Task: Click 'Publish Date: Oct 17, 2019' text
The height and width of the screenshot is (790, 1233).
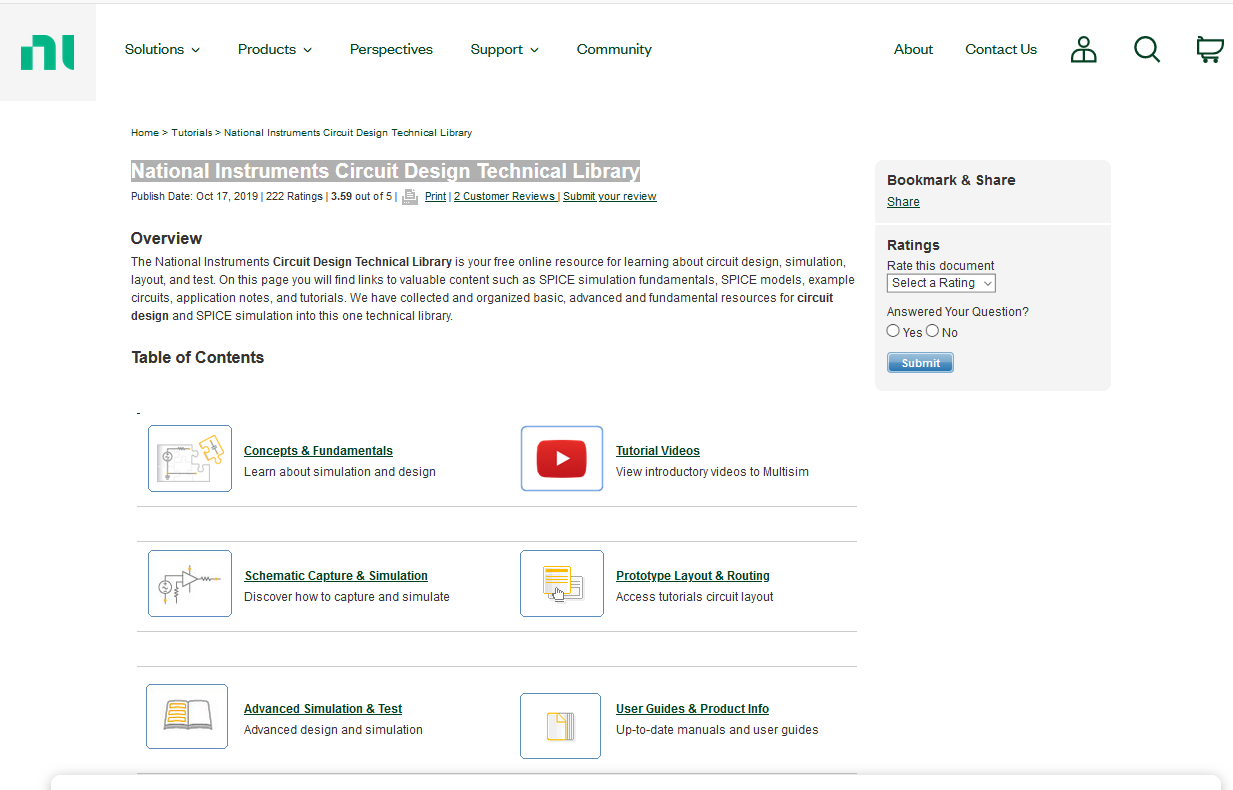Action: click(194, 197)
